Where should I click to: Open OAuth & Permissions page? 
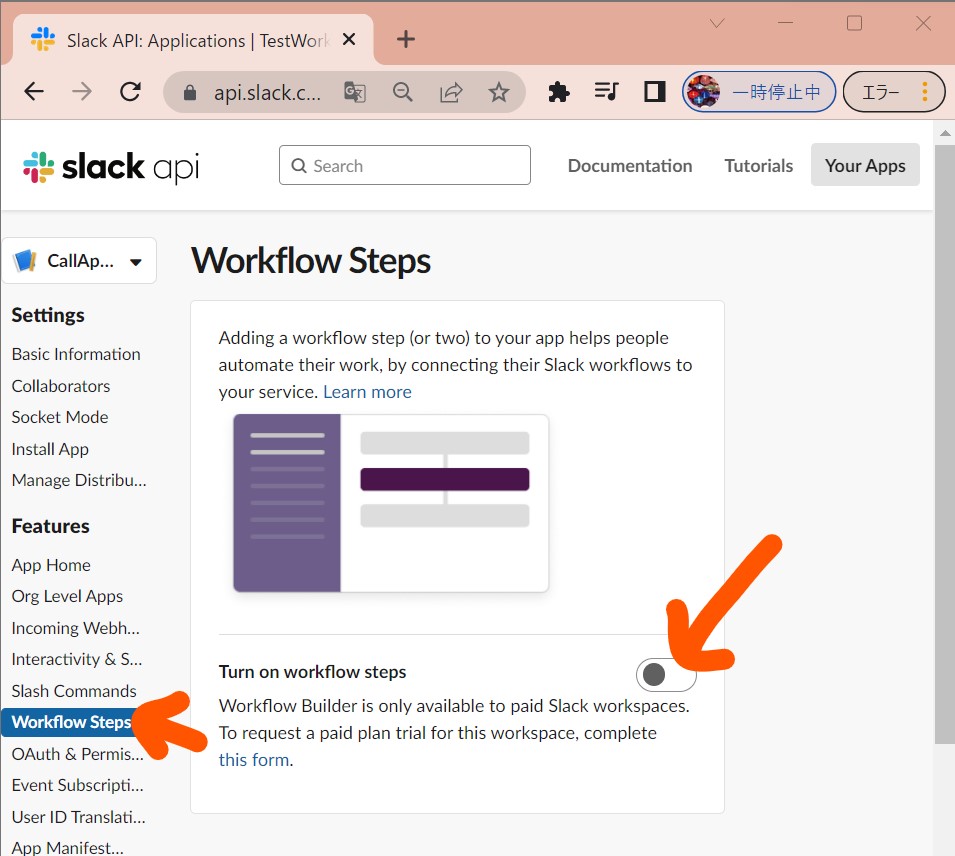click(x=77, y=754)
